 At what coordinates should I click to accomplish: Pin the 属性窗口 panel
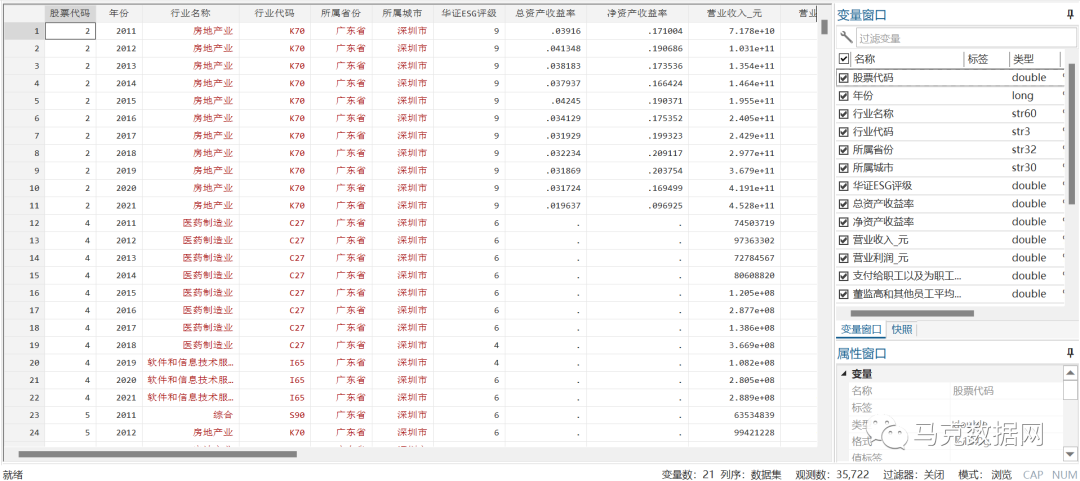point(1070,353)
